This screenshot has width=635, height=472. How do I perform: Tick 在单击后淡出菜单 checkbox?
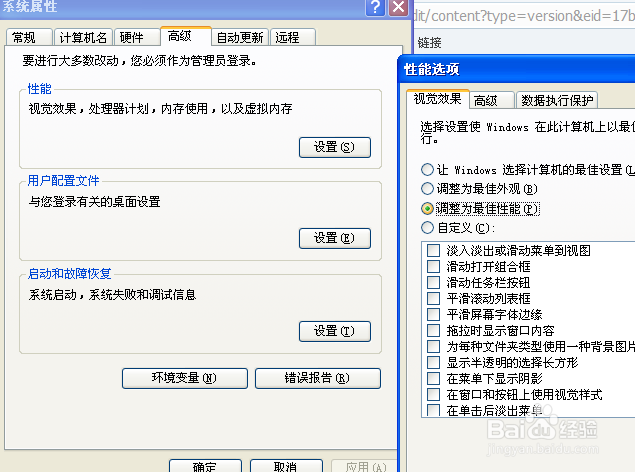click(x=433, y=410)
